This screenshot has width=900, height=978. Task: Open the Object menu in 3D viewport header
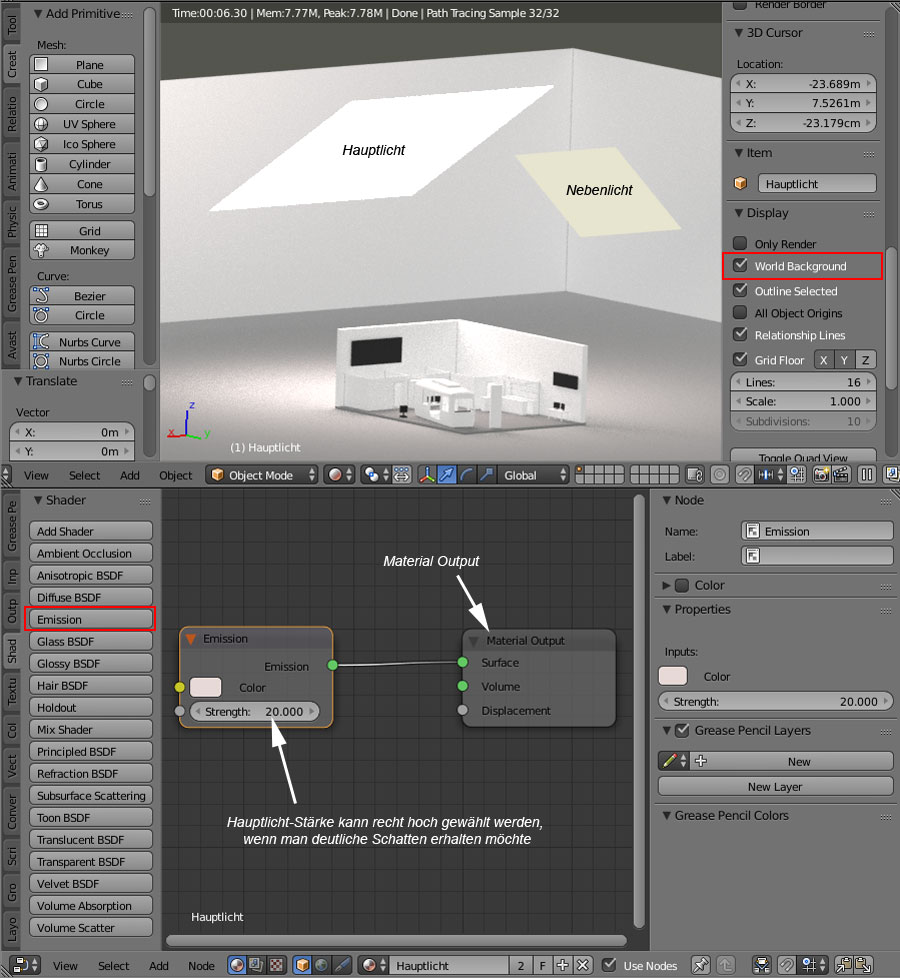pos(175,475)
